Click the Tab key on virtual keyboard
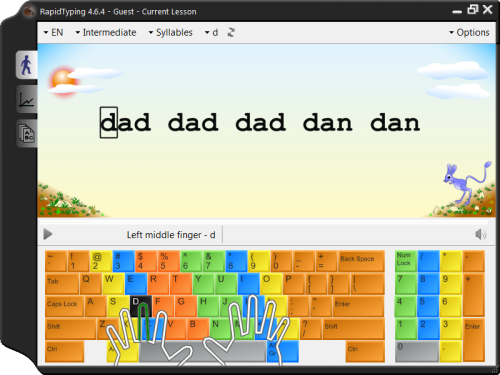This screenshot has height=375, width=500. click(62, 284)
